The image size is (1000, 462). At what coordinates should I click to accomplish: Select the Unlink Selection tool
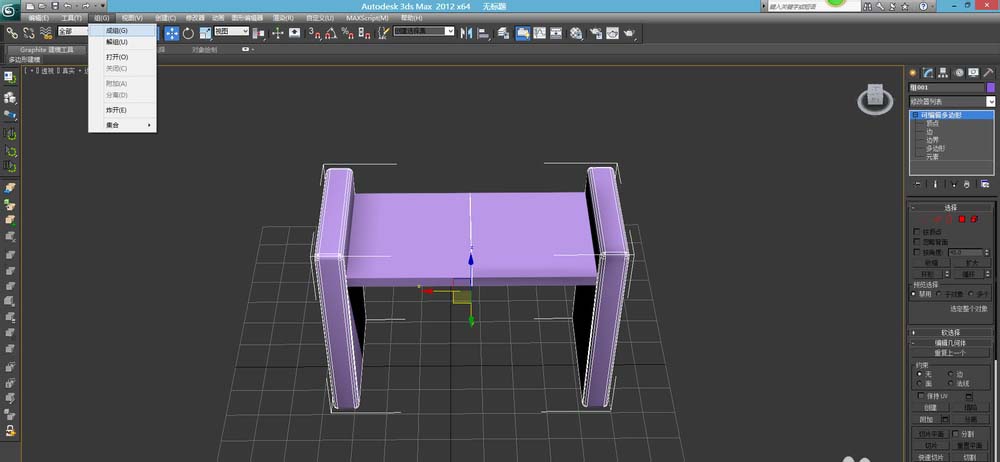[29, 32]
